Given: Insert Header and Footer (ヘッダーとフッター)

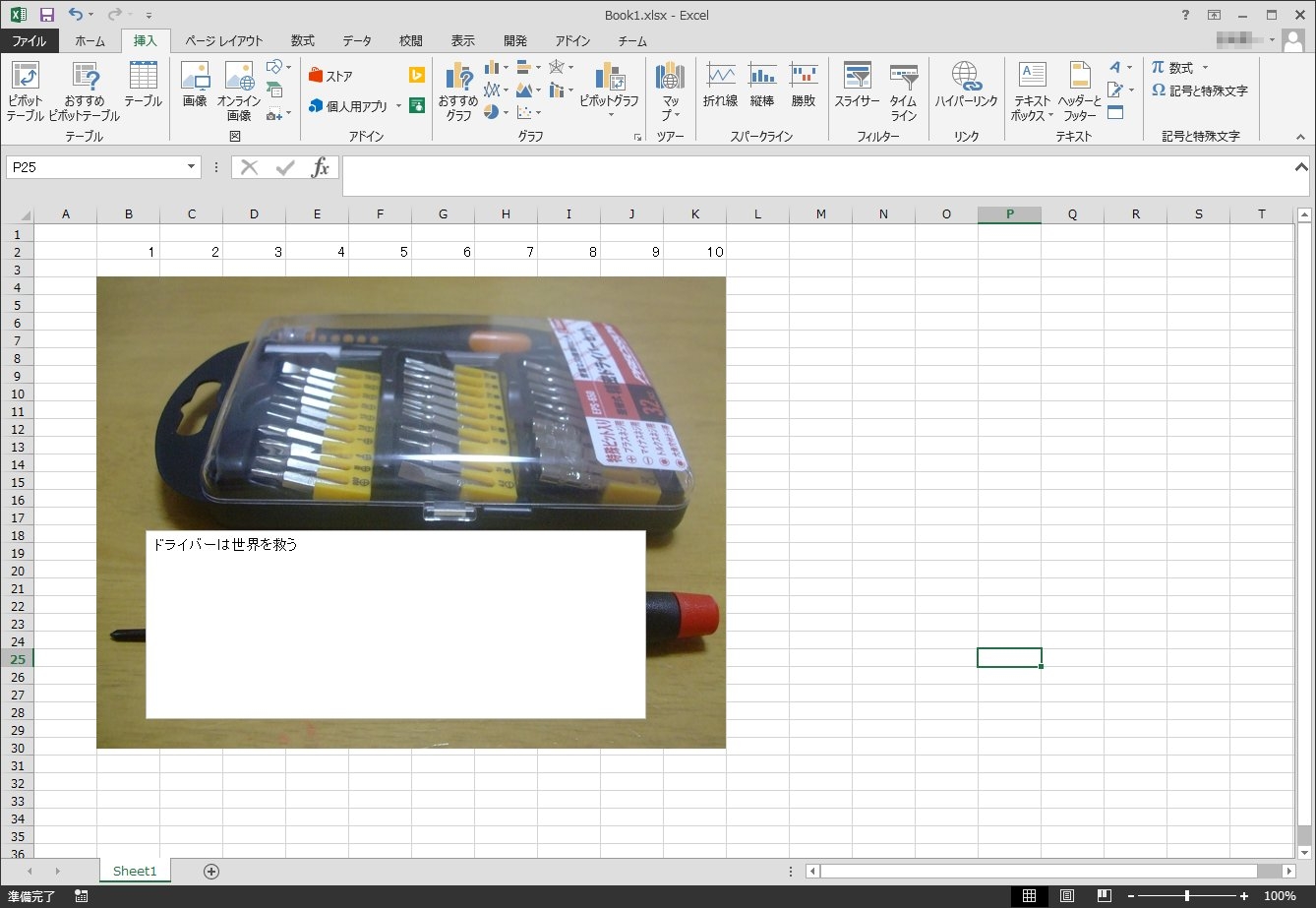Looking at the screenshot, I should pyautogui.click(x=1080, y=91).
